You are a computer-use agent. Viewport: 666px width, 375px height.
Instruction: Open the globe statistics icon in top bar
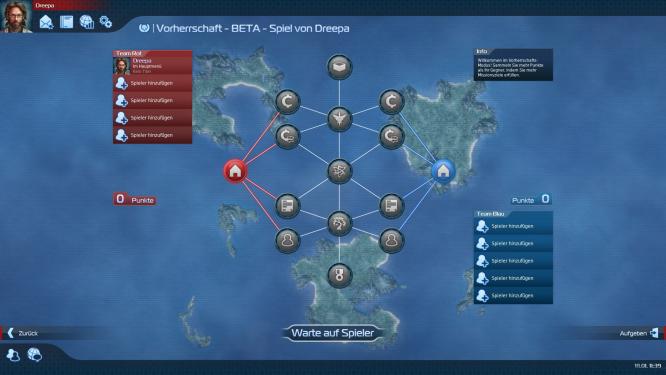[87, 22]
